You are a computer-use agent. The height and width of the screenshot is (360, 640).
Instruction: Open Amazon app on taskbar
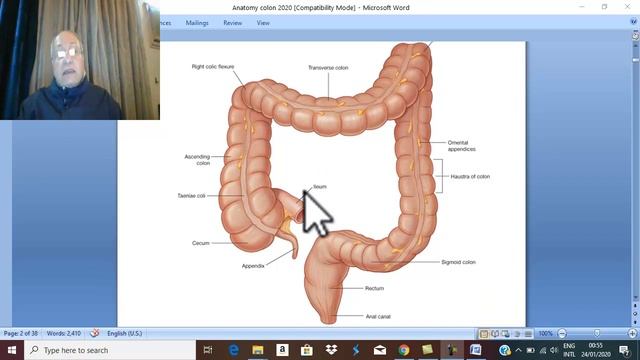coord(282,350)
